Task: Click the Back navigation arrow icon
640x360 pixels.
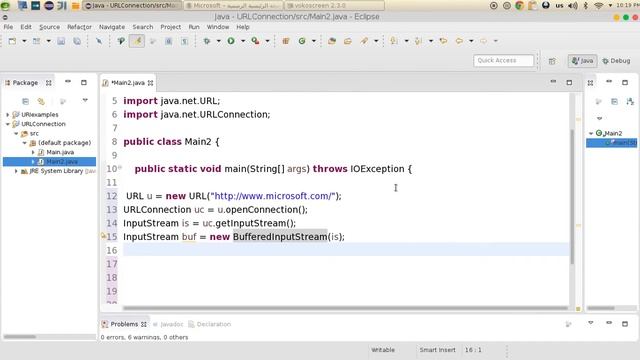Action: [x=459, y=41]
